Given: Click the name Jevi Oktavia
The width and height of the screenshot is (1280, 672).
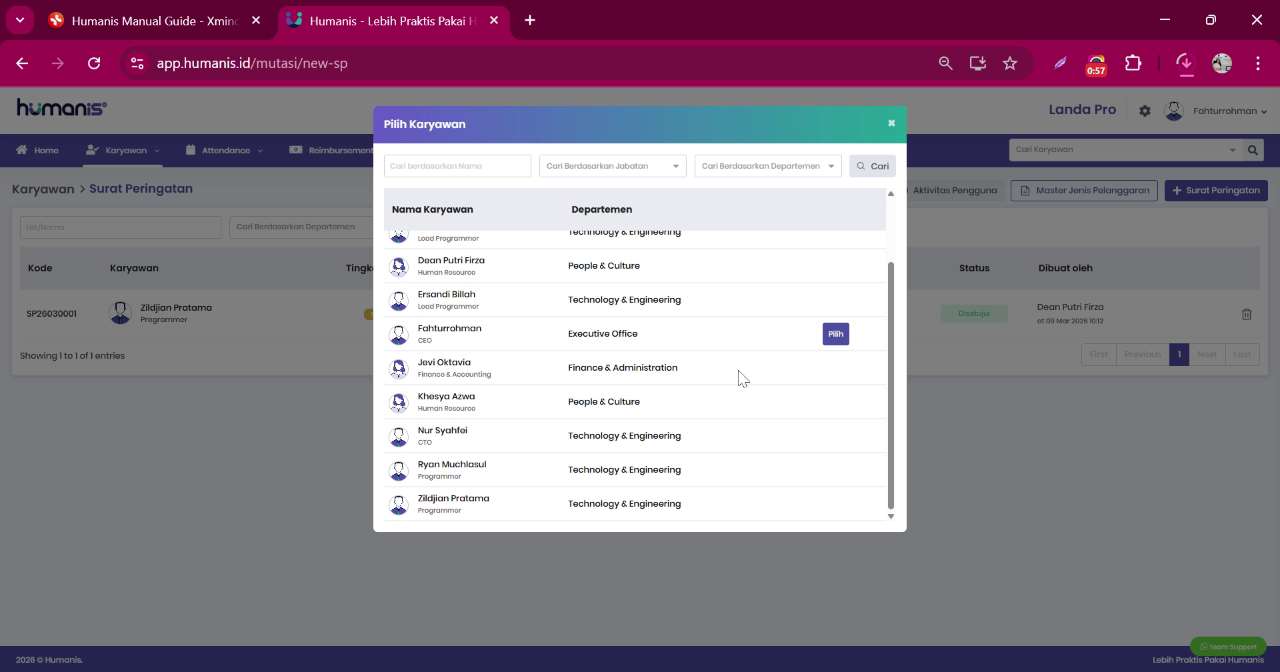Looking at the screenshot, I should coord(444,362).
